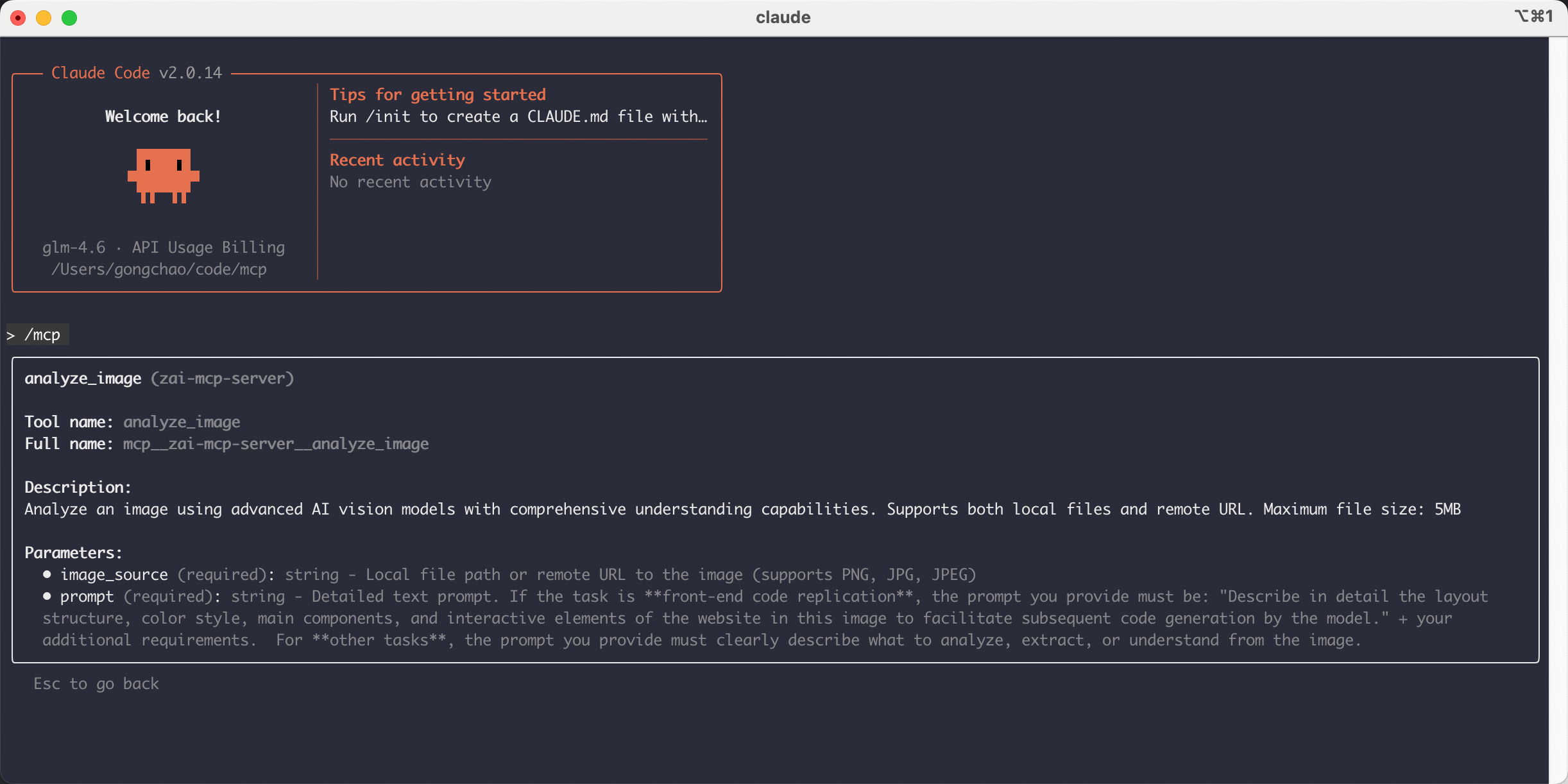Click the image_source parameter bullet point

(x=47, y=574)
